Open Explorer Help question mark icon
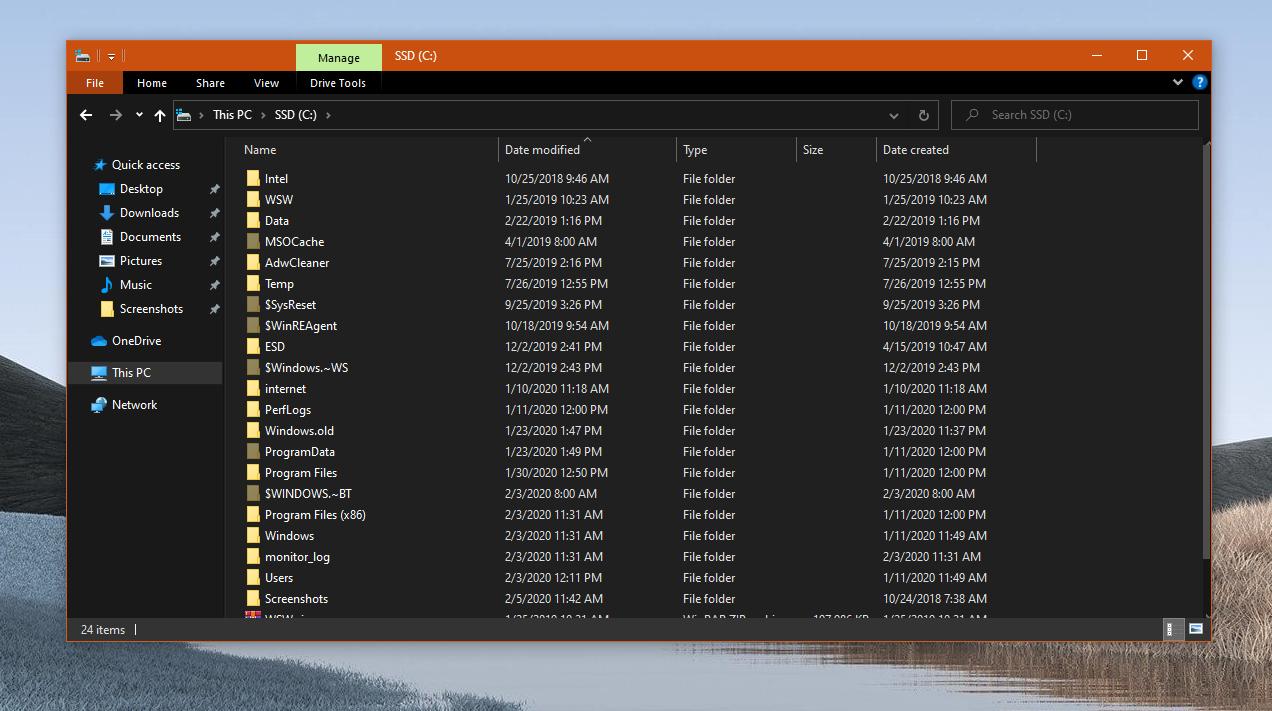The width and height of the screenshot is (1272, 711). coord(1199,83)
